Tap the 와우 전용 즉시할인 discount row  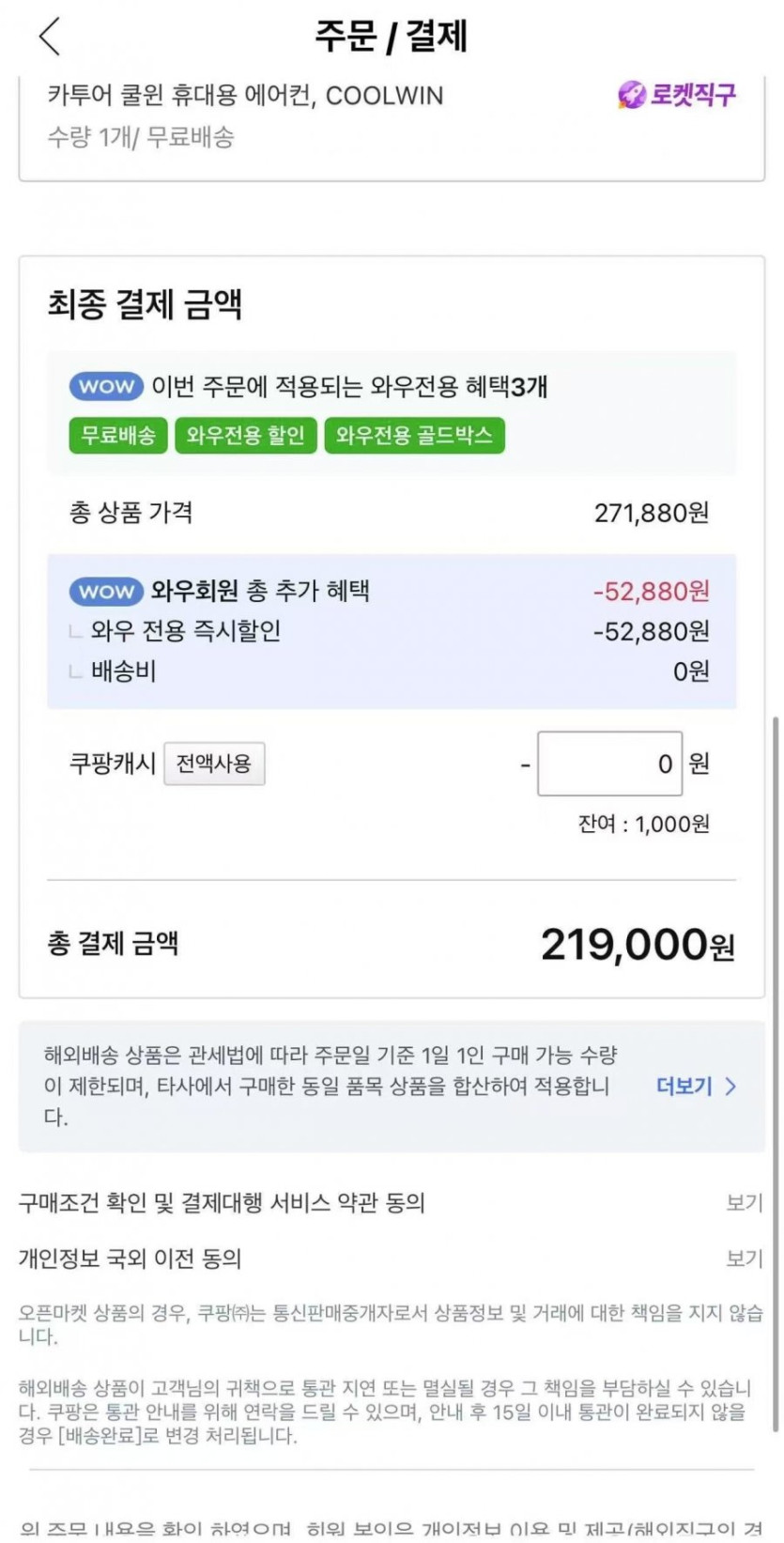click(186, 631)
